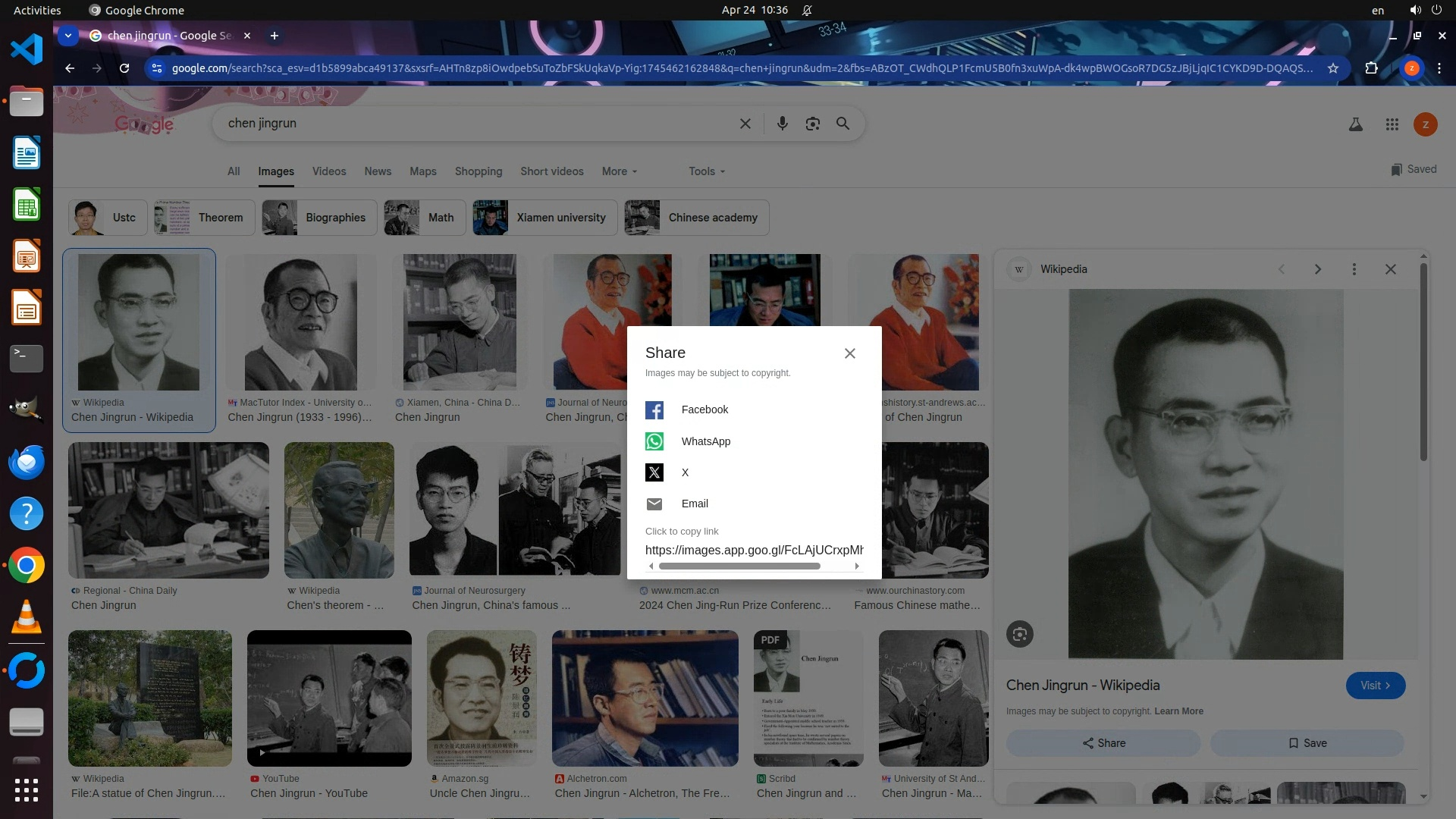Share image through Email icon
Image resolution: width=1456 pixels, height=819 pixels.
coord(654,504)
